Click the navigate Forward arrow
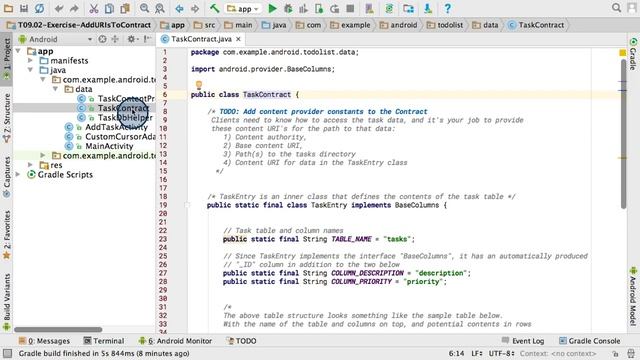The image size is (640, 360). [x=195, y=9]
